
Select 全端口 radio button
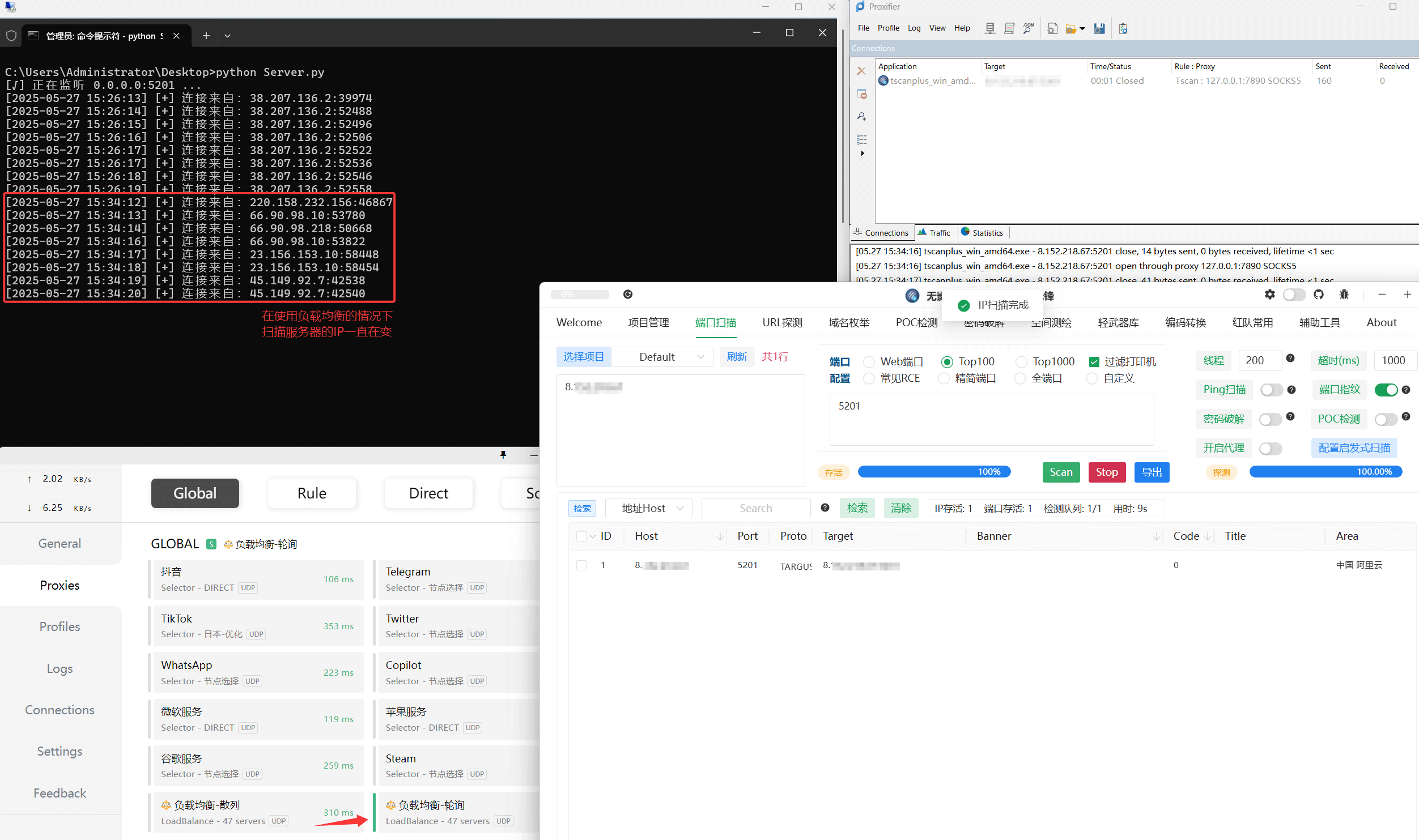[1020, 378]
